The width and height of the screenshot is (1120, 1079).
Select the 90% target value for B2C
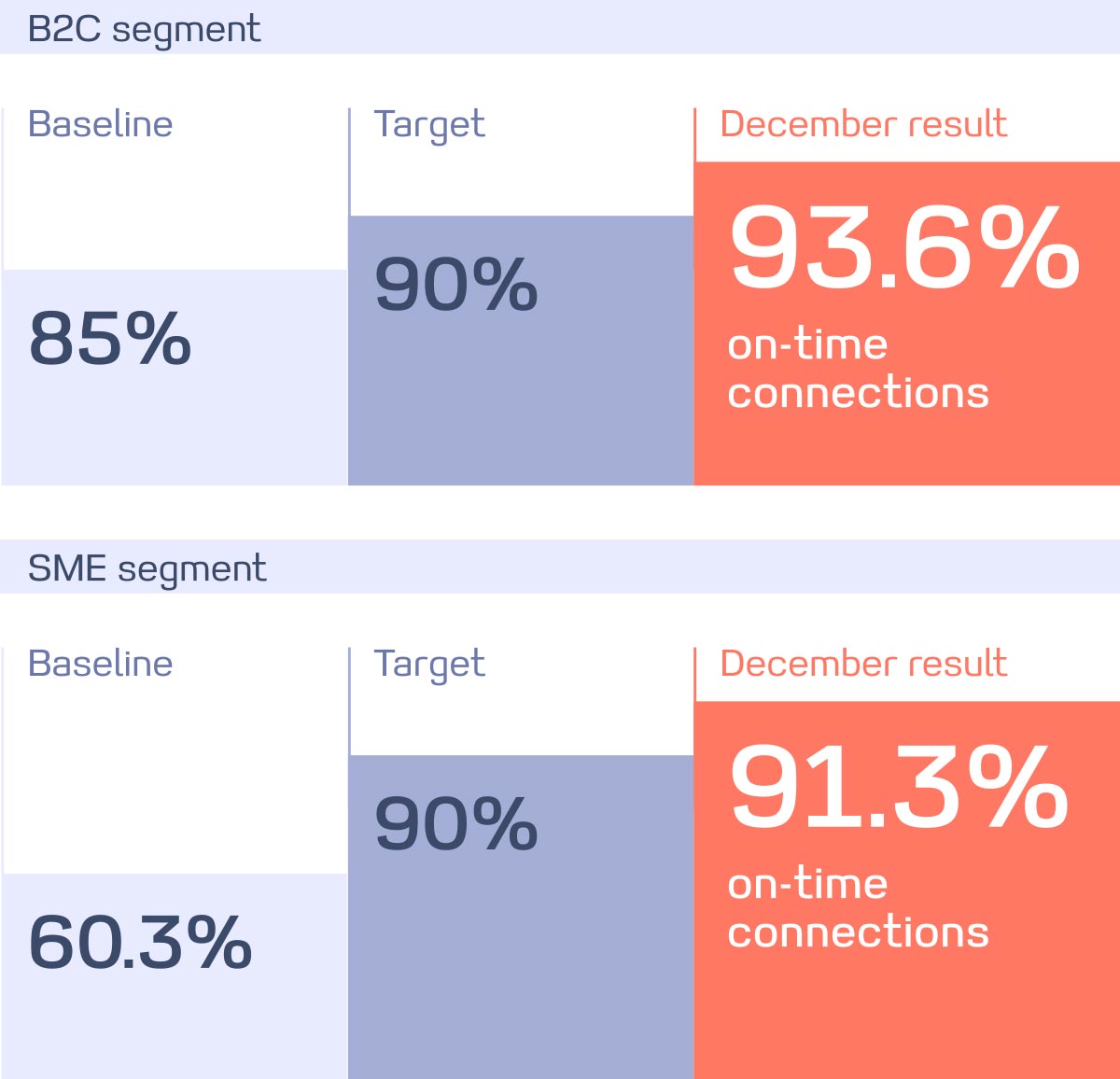(455, 285)
